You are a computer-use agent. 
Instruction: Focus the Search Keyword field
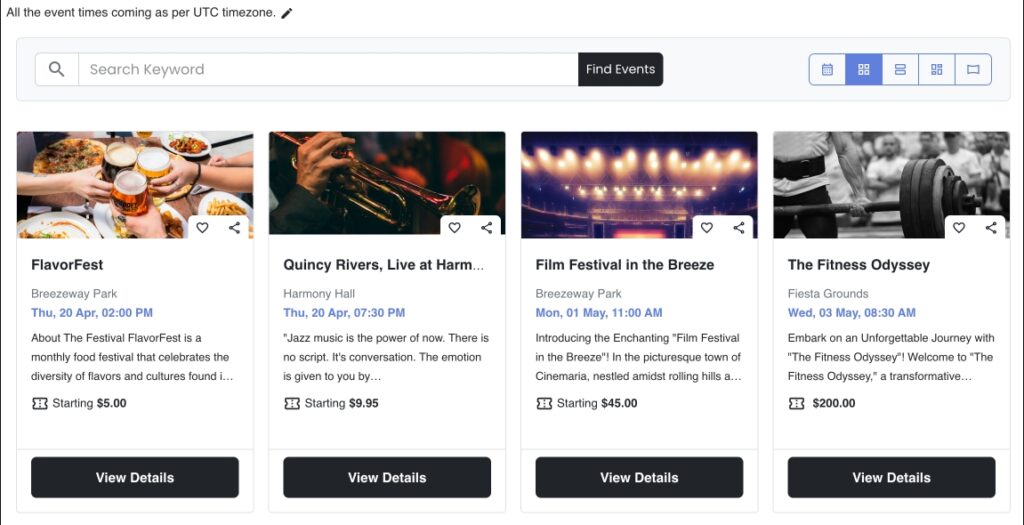point(328,69)
